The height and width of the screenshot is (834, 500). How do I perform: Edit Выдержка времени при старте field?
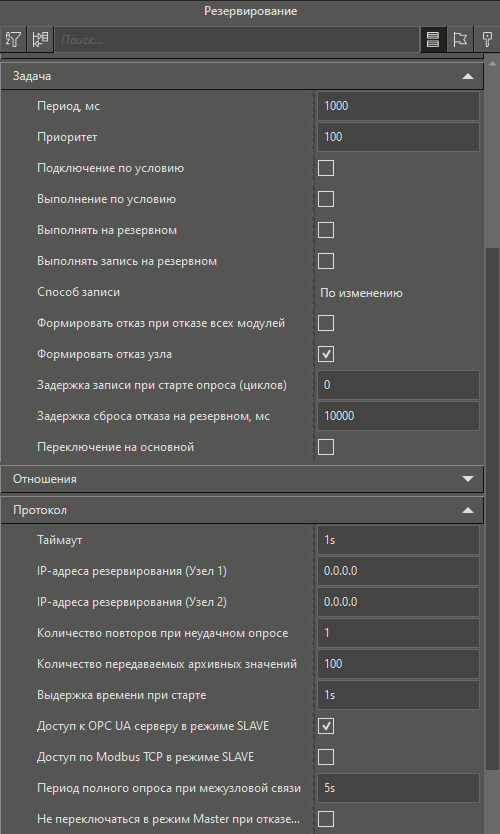[398, 695]
